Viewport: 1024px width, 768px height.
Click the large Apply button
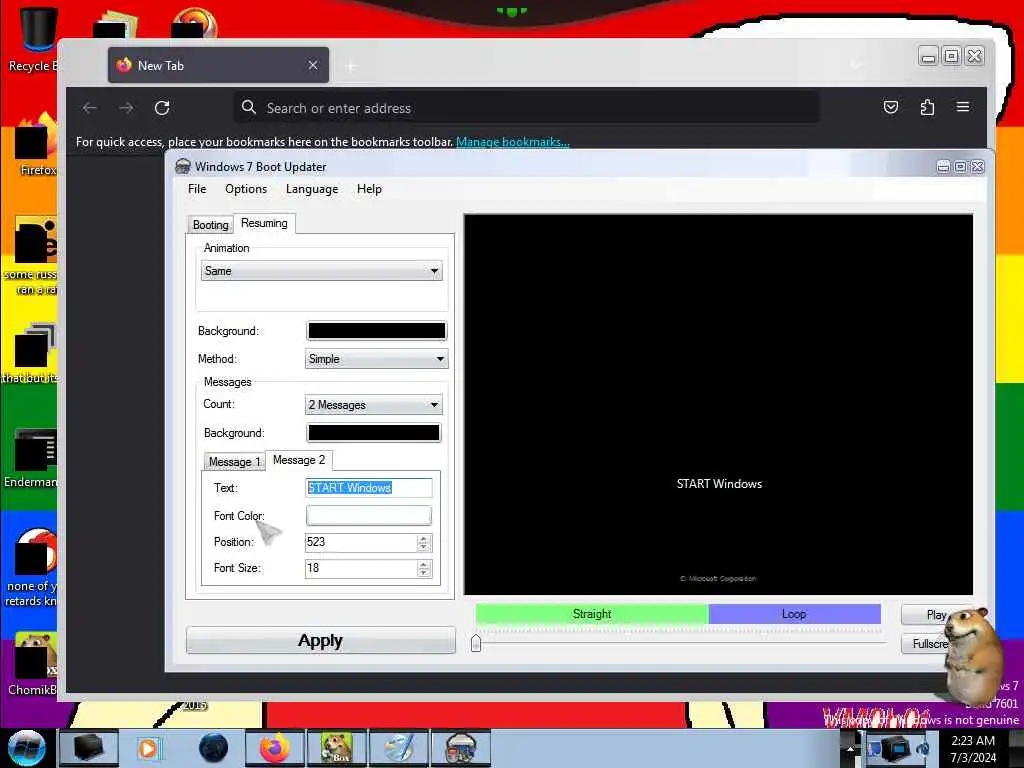(321, 641)
